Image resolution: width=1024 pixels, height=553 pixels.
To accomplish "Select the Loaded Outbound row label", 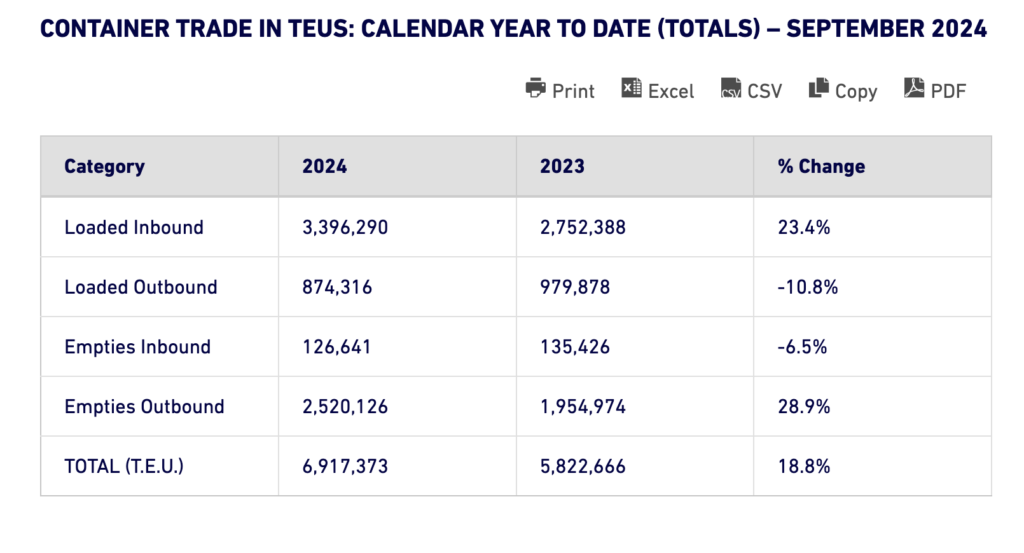I will coord(141,287).
